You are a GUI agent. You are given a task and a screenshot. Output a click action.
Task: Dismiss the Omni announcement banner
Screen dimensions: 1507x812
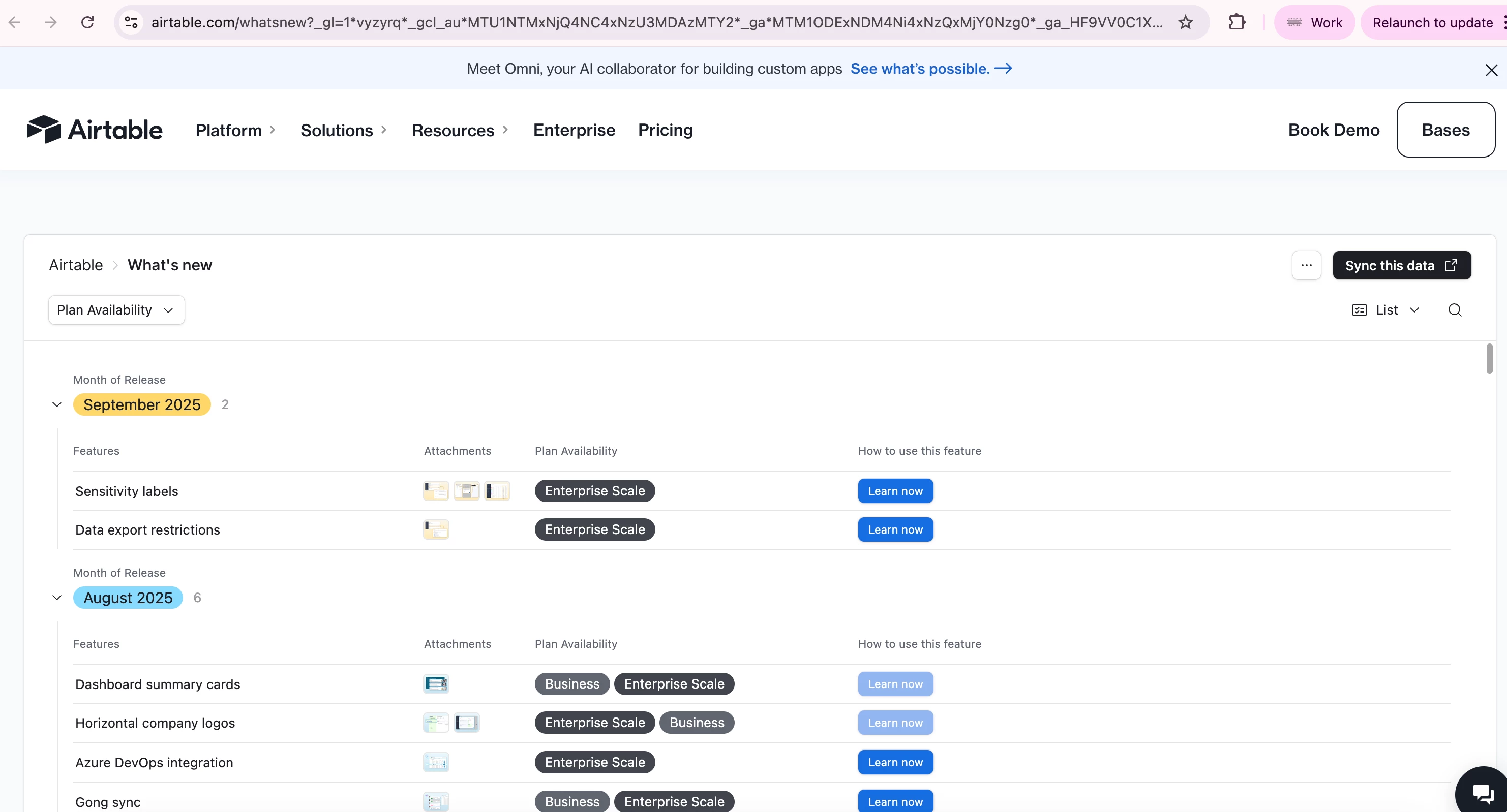point(1491,70)
